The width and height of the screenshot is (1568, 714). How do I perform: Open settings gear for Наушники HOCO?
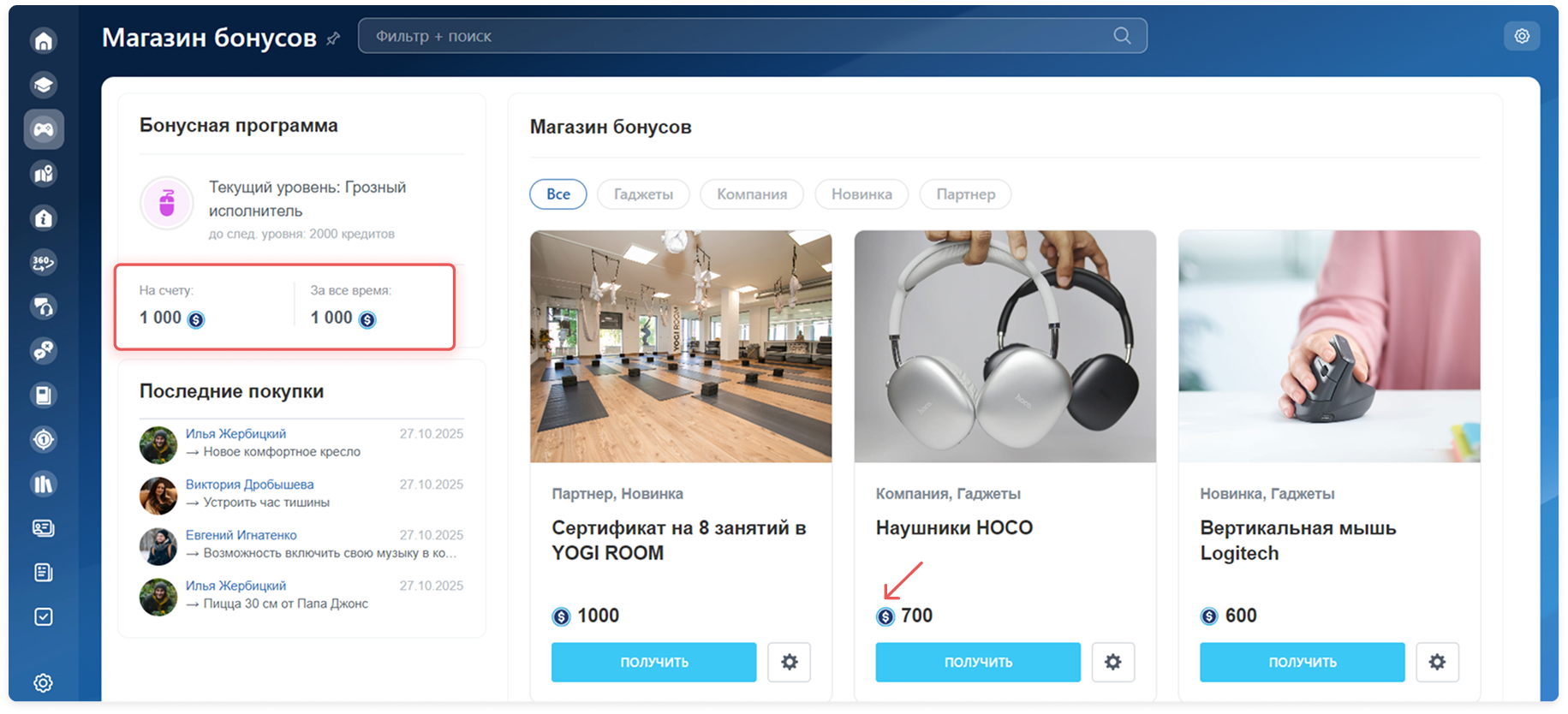point(1112,662)
